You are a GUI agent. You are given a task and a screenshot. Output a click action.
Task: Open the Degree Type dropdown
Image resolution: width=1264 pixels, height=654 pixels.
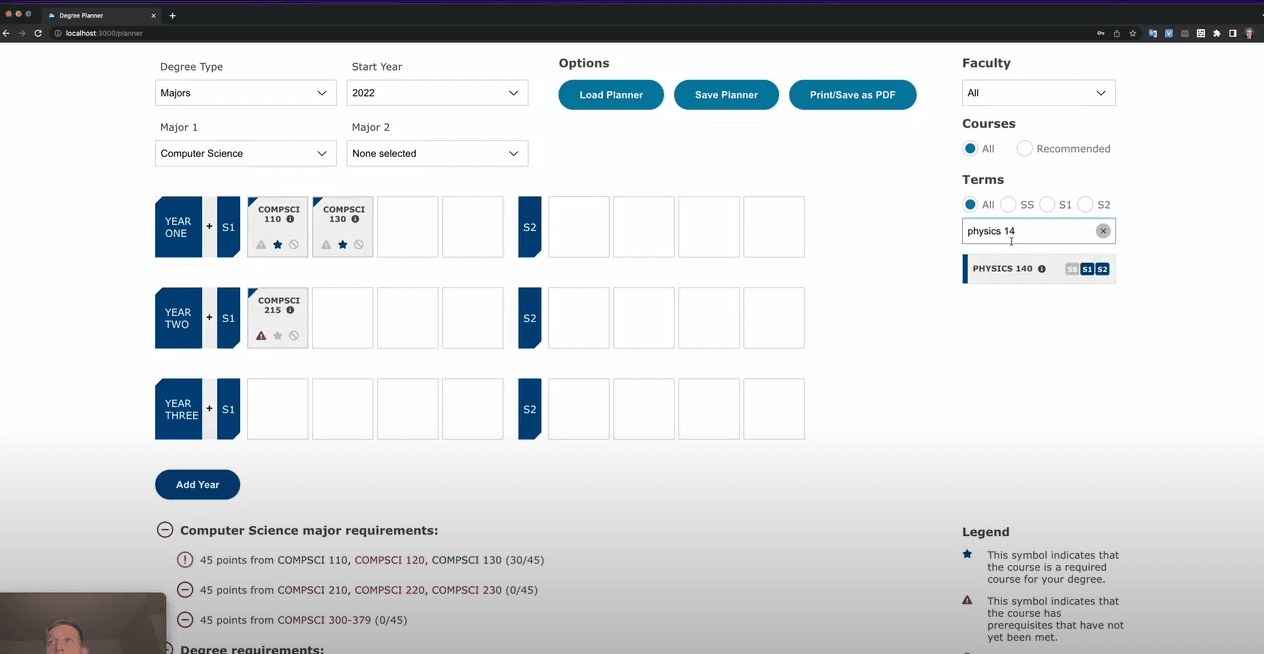coord(245,93)
